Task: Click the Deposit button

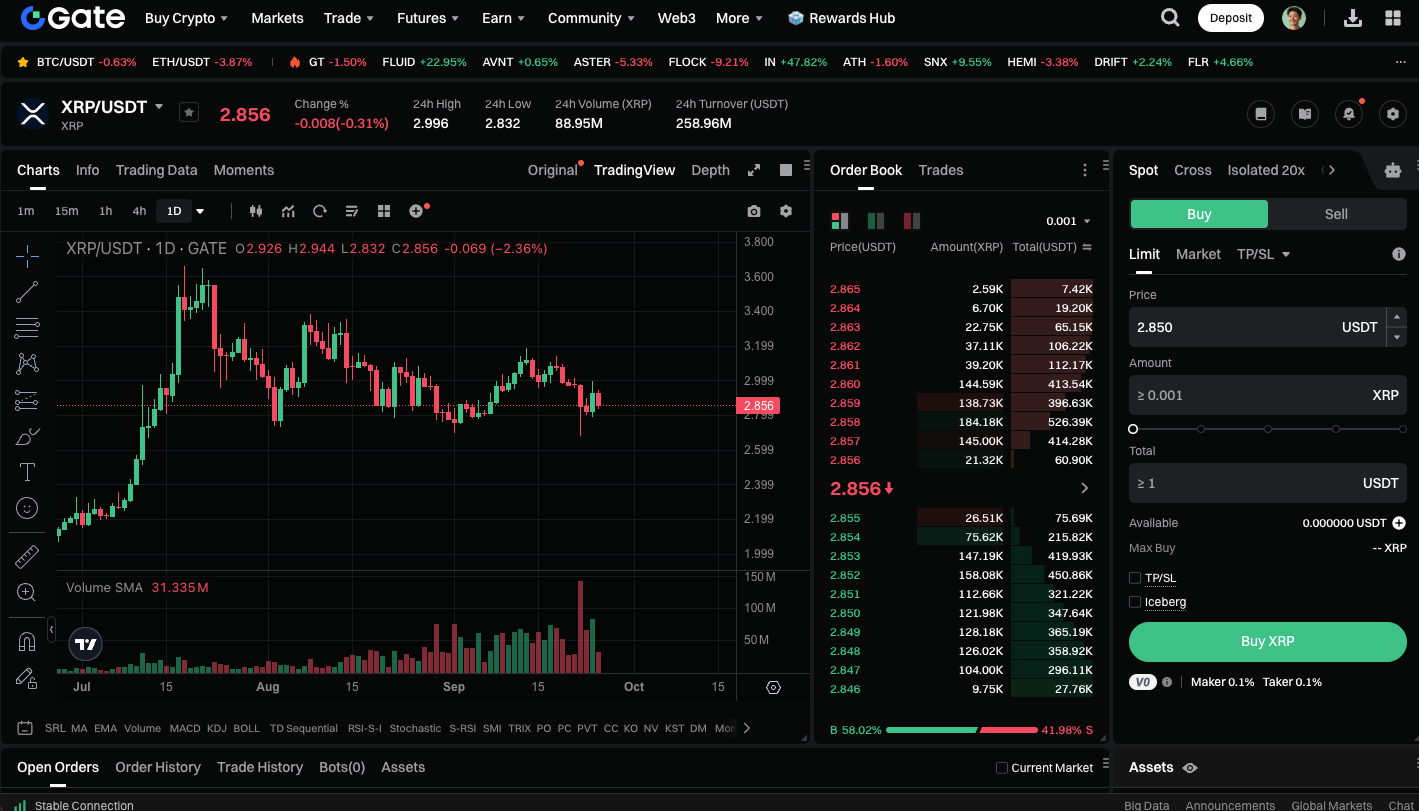Action: (1230, 18)
